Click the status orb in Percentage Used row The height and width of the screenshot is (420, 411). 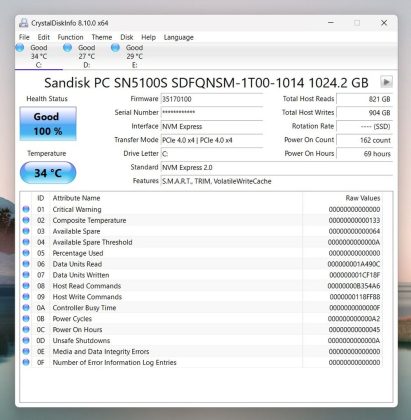(26, 253)
